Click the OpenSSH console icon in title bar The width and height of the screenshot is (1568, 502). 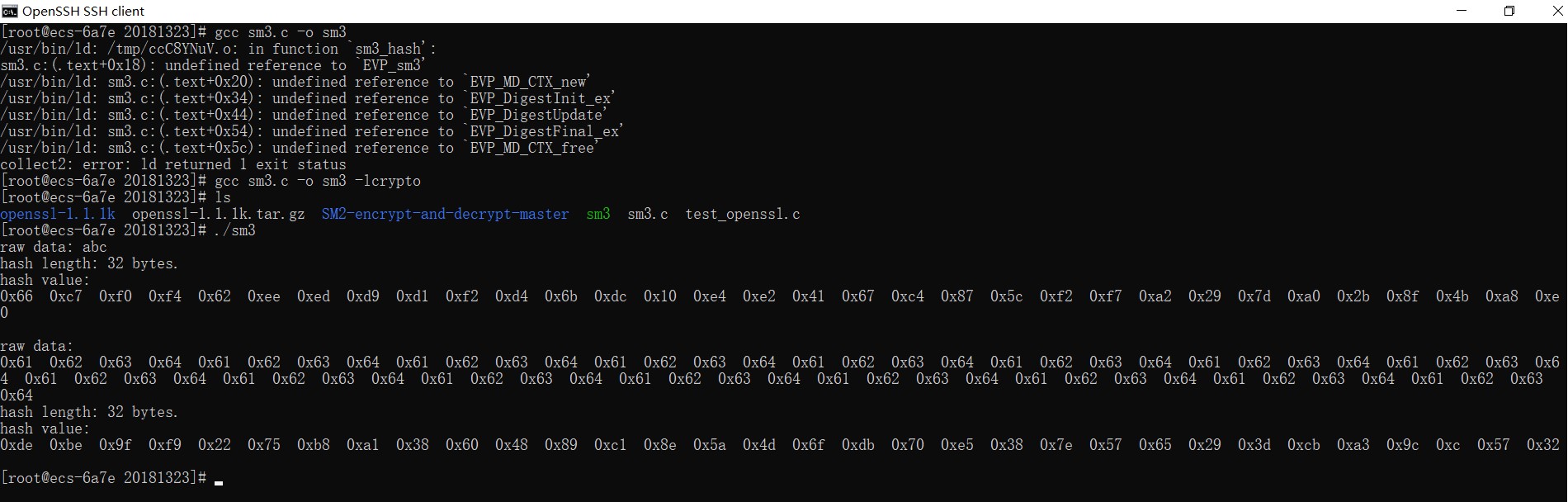[10, 11]
